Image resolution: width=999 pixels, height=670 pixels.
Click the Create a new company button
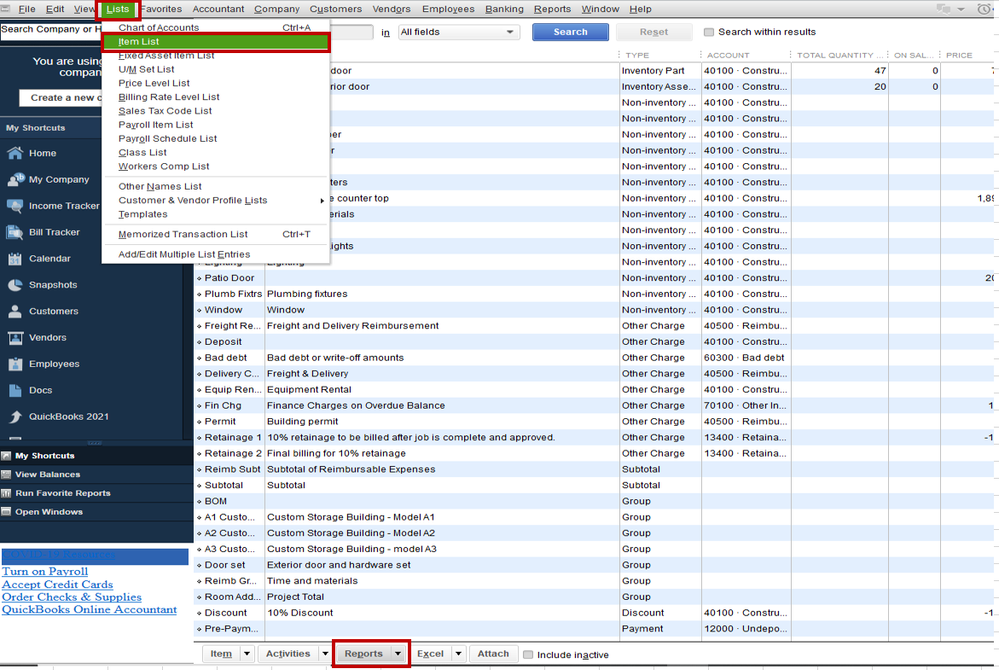point(61,97)
